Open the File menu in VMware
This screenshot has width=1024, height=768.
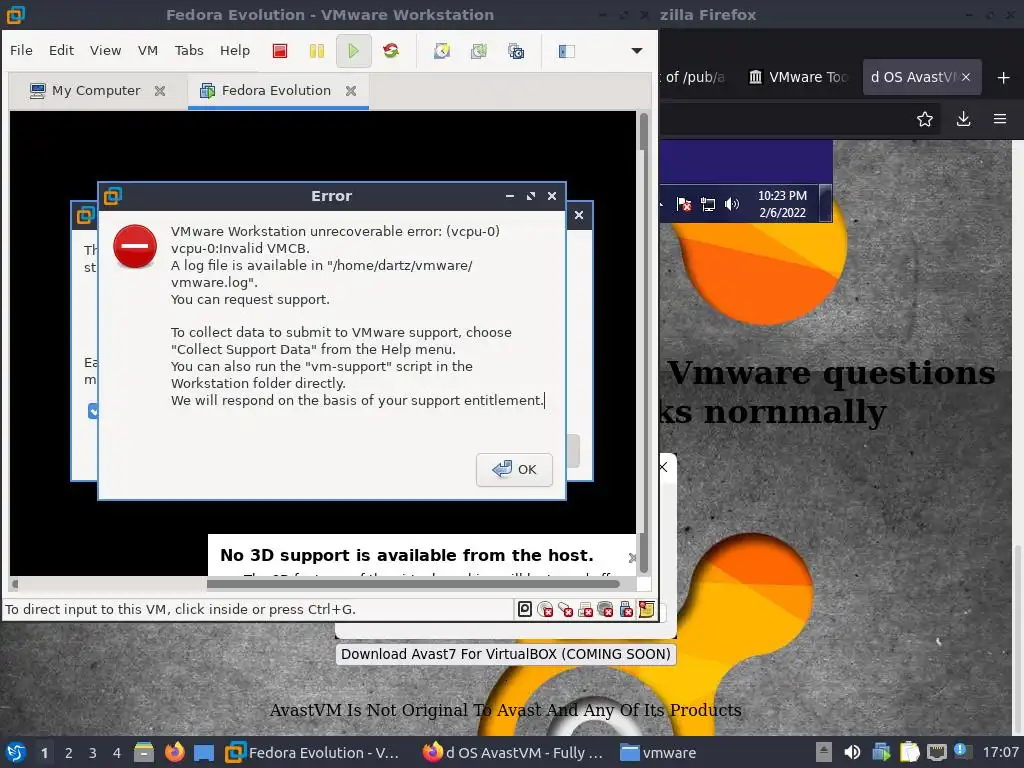pyautogui.click(x=21, y=50)
